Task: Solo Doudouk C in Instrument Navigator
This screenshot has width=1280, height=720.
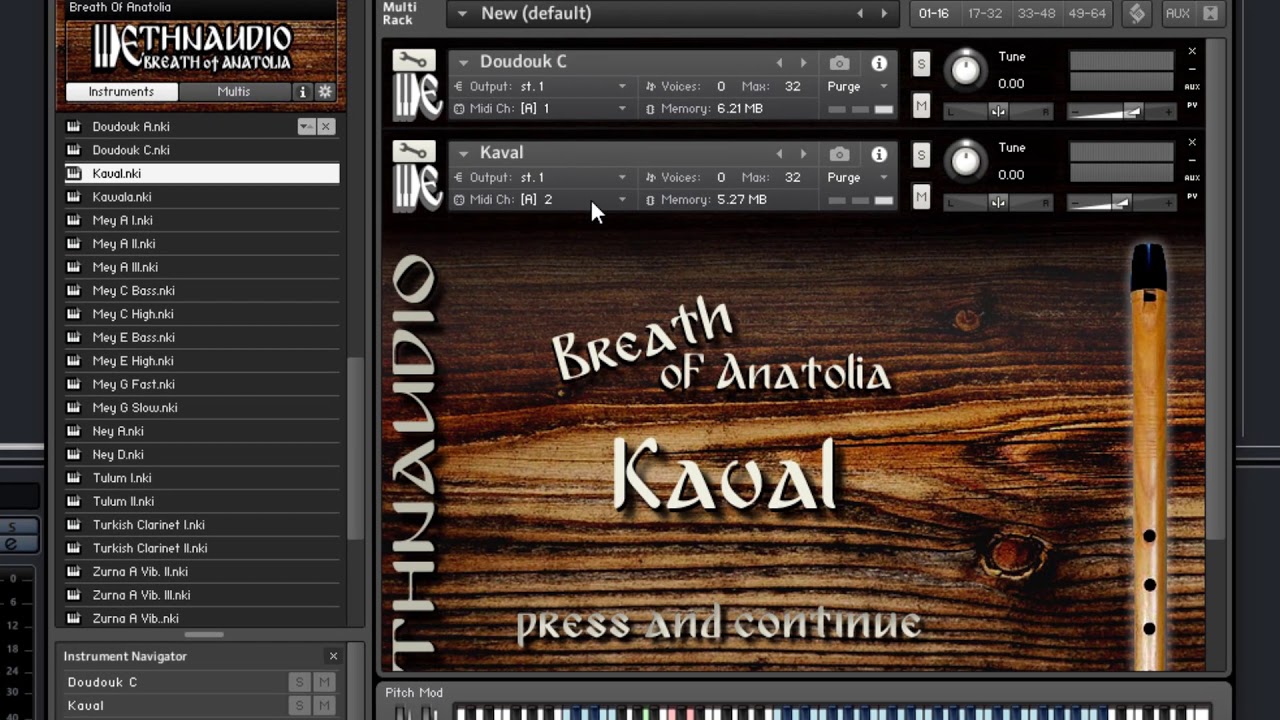Action: pyautogui.click(x=298, y=682)
